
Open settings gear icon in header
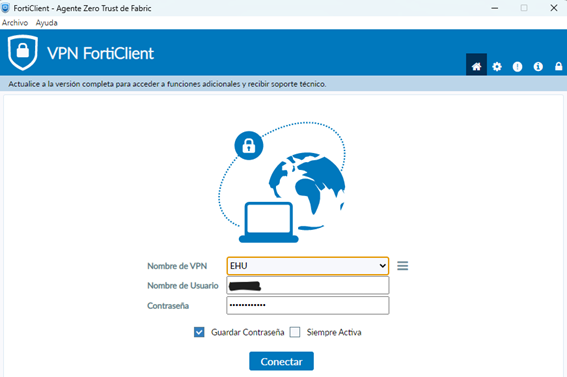(x=497, y=67)
